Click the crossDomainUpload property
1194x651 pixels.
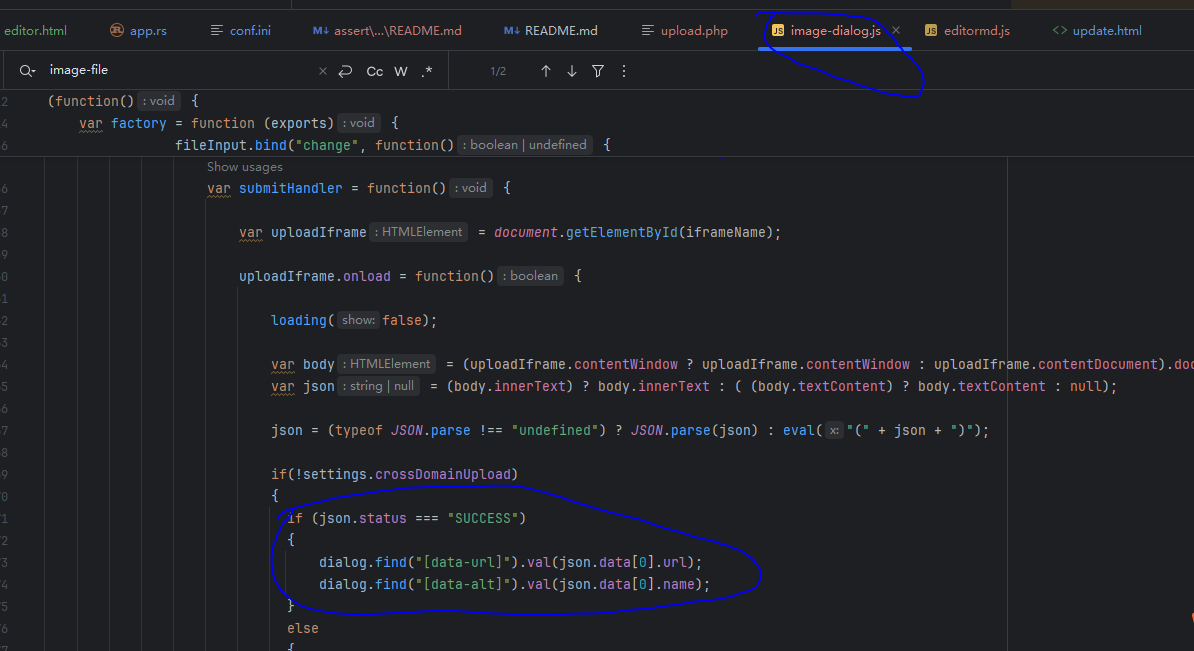[x=442, y=474]
